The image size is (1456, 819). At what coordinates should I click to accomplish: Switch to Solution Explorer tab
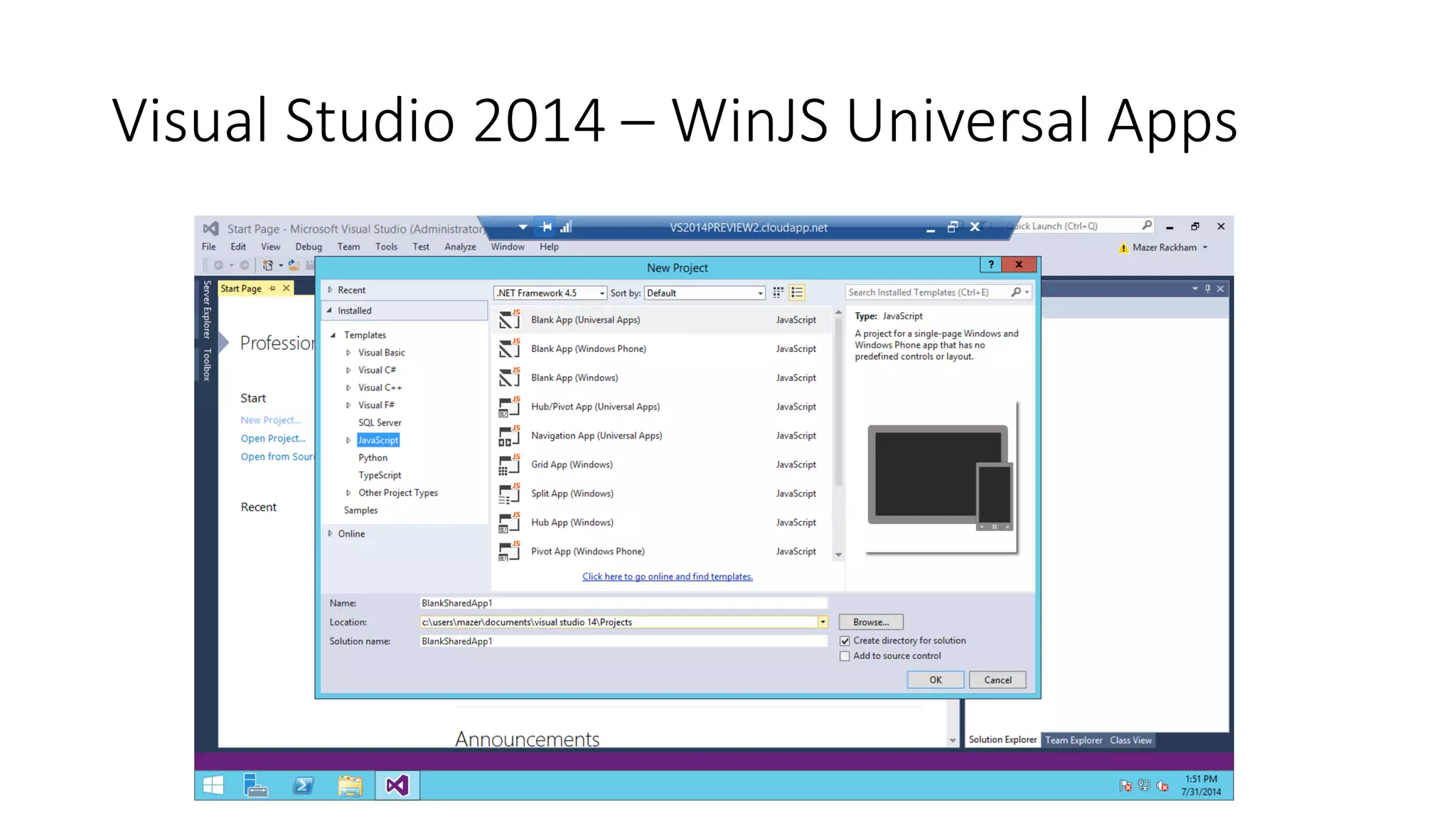(1002, 739)
